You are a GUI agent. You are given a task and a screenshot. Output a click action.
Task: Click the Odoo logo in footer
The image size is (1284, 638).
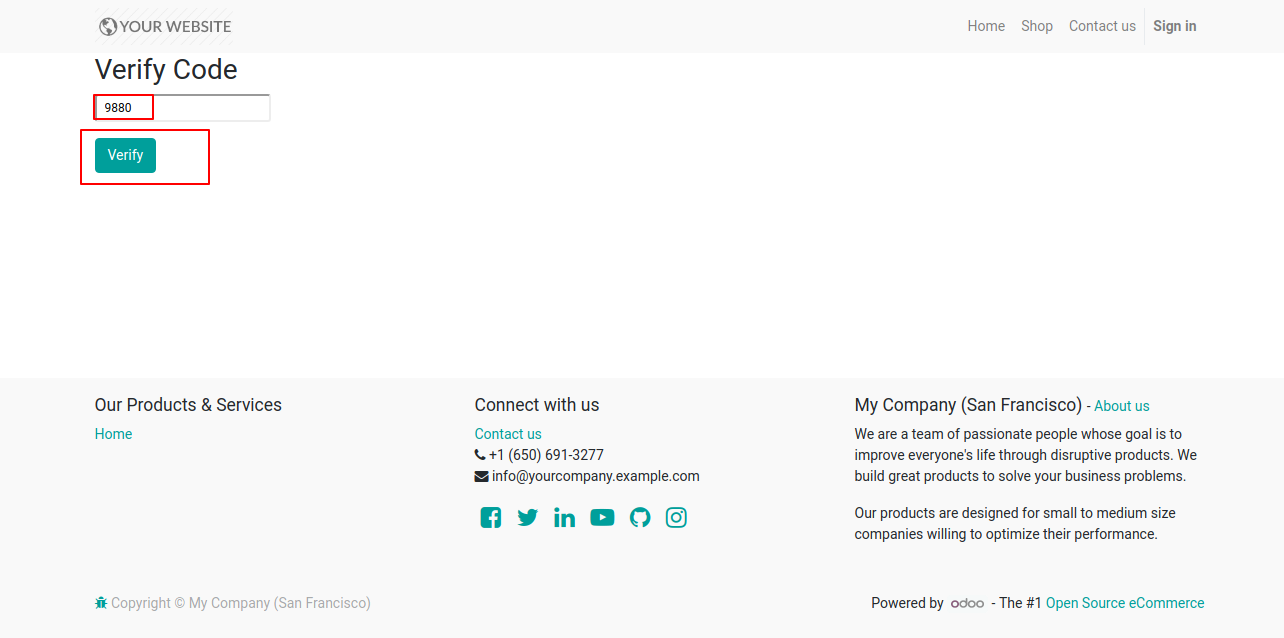click(967, 603)
